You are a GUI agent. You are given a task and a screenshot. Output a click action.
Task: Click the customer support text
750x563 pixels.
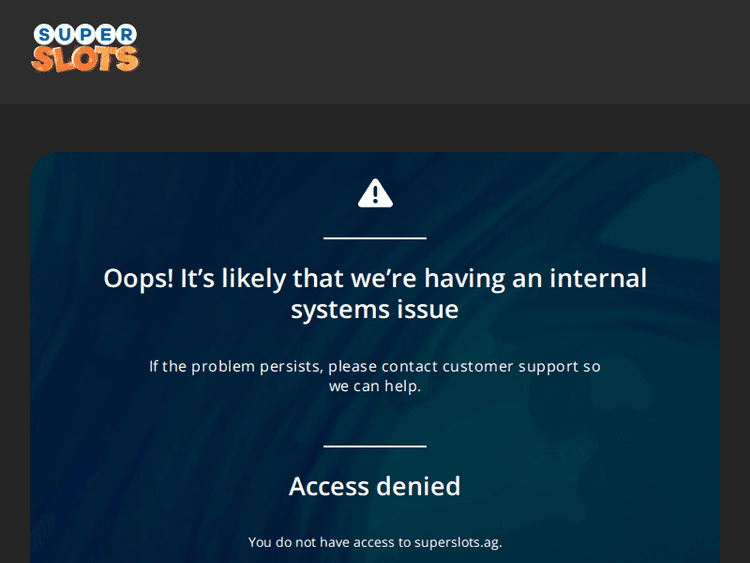pos(510,366)
